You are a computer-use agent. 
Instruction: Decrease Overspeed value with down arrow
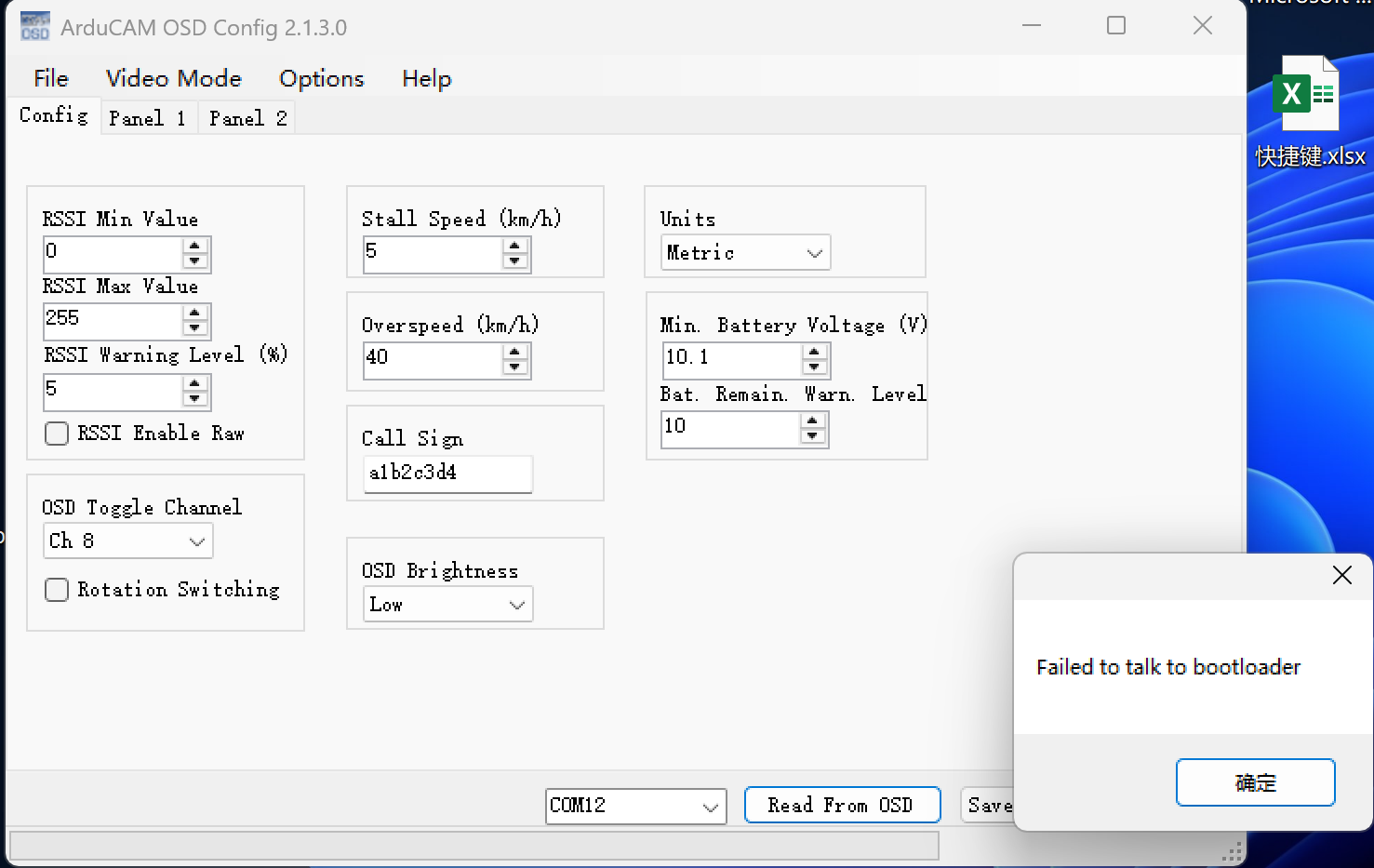tap(514, 367)
